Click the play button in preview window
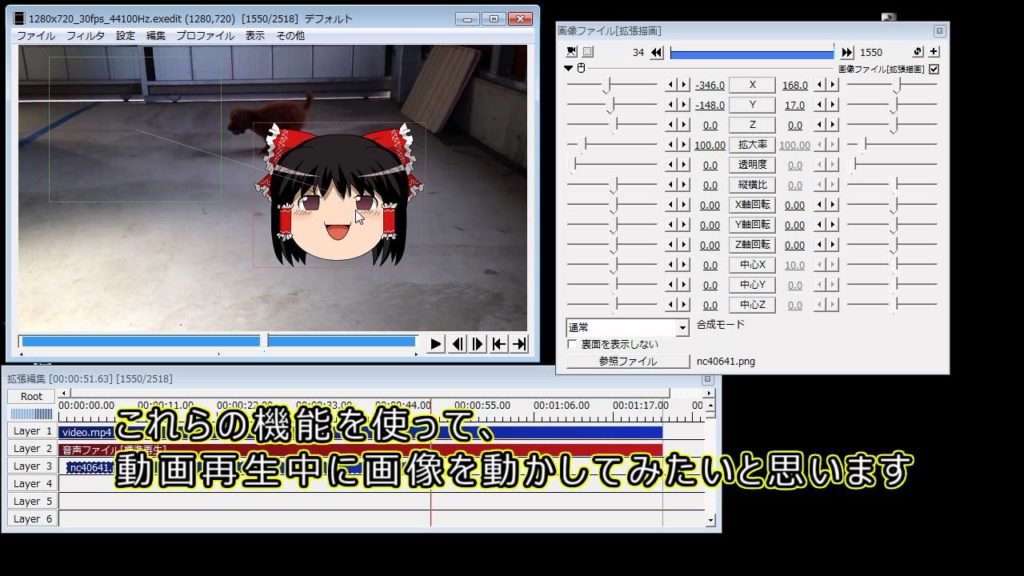The height and width of the screenshot is (576, 1024). tap(436, 343)
